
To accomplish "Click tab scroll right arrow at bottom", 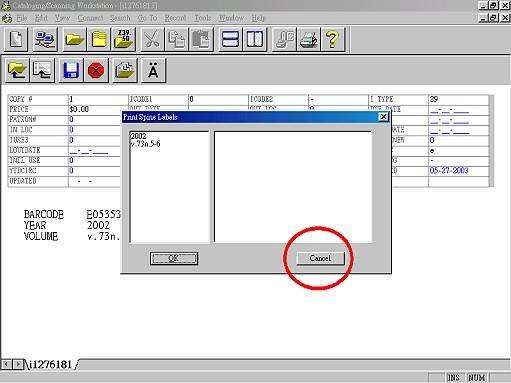I will tap(18, 364).
